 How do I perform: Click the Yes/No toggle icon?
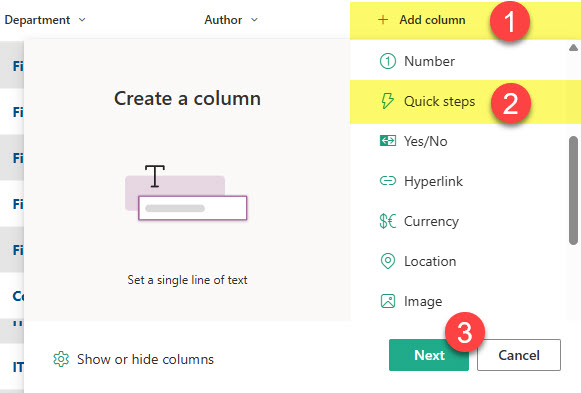(388, 141)
